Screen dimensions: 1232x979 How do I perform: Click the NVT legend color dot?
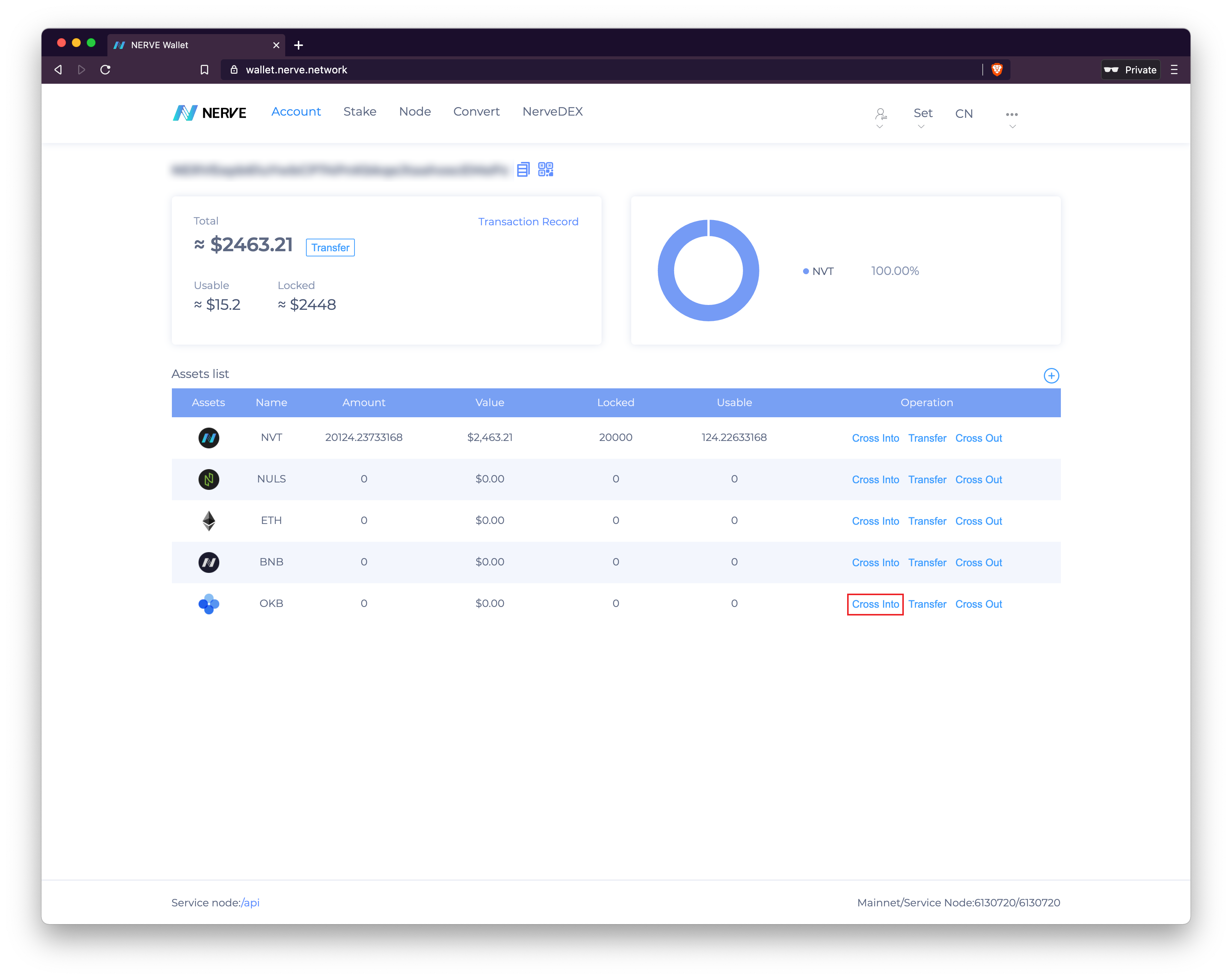tap(805, 272)
